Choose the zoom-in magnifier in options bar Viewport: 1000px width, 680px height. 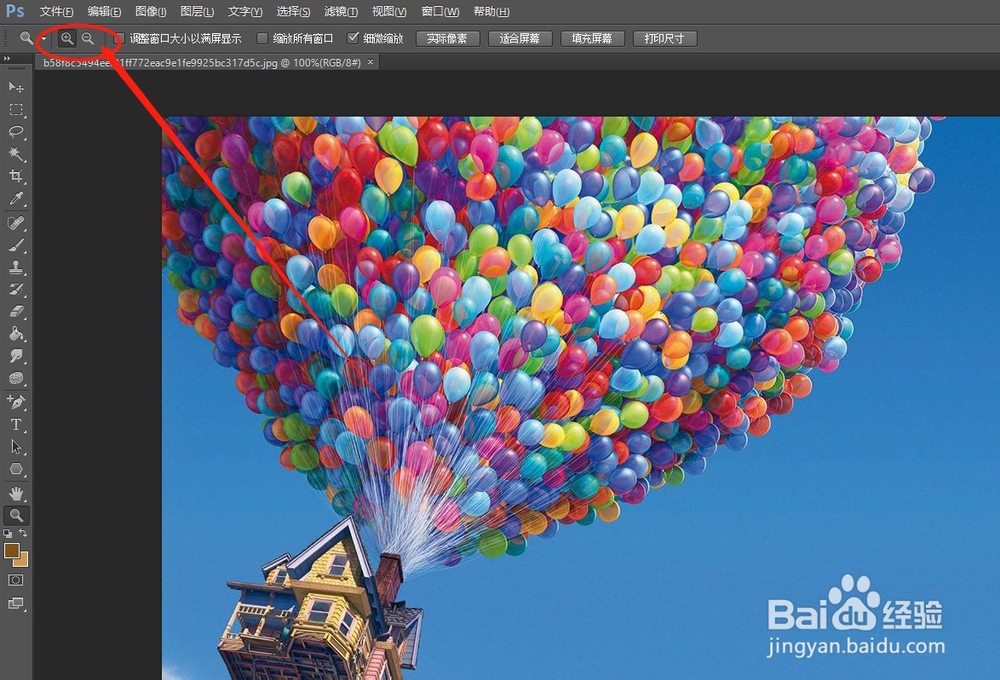point(66,38)
